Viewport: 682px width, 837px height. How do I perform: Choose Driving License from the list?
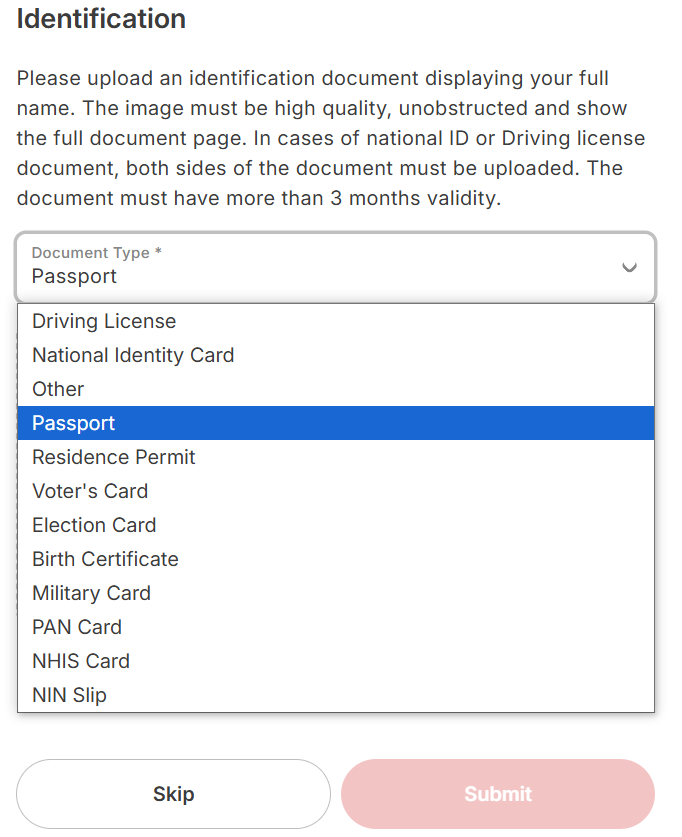point(104,321)
